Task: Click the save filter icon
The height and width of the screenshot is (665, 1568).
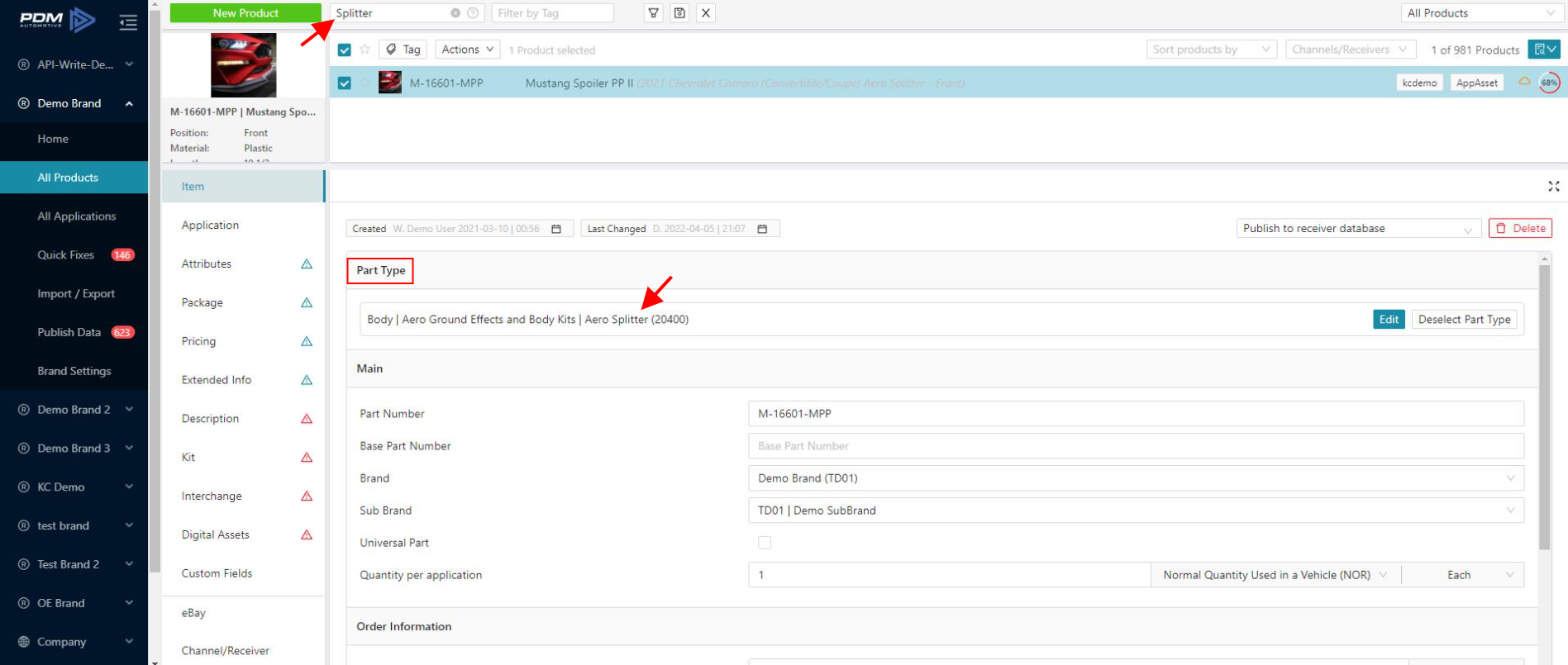Action: 679,13
